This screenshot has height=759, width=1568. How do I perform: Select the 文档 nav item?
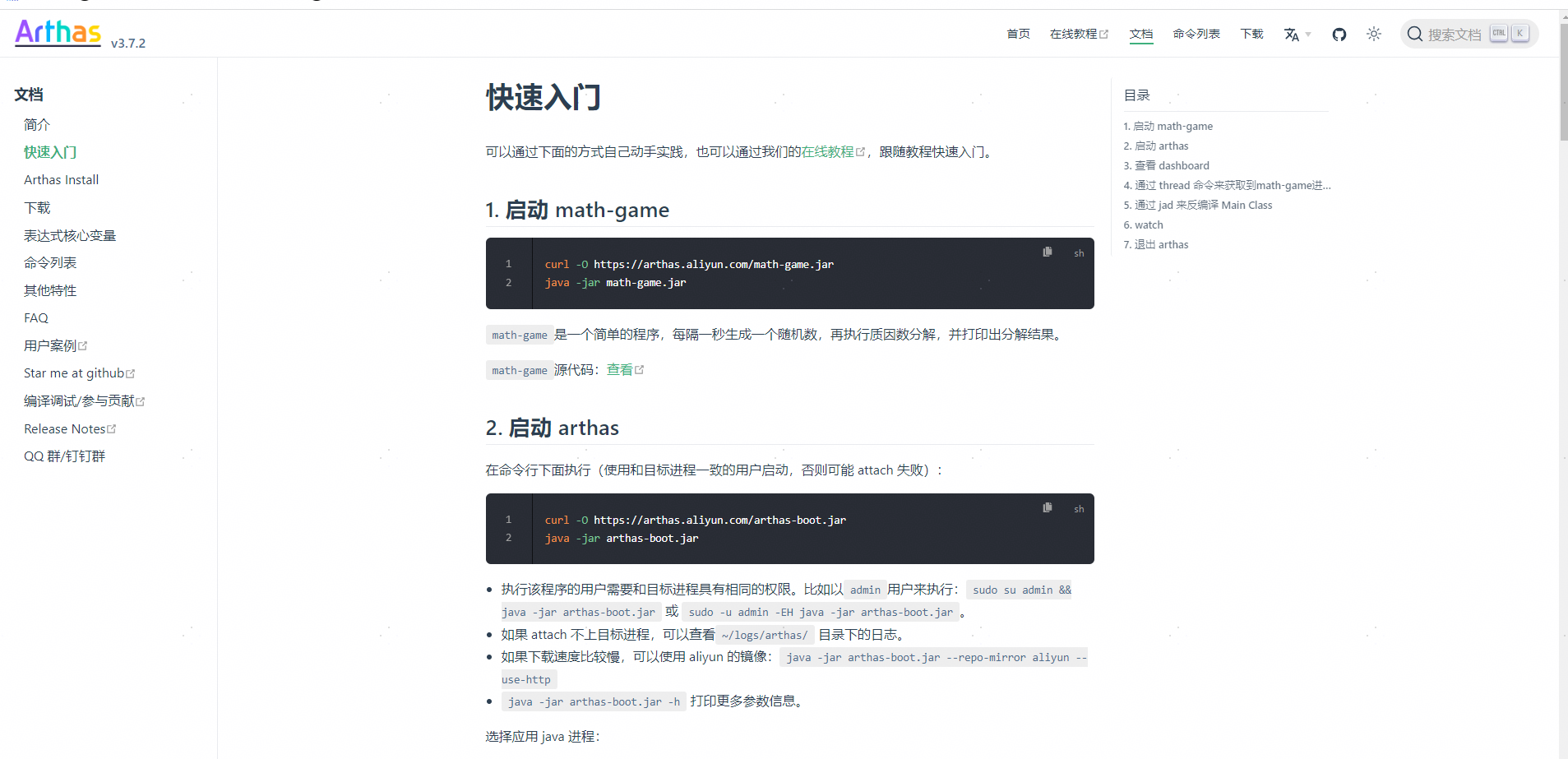click(1141, 34)
